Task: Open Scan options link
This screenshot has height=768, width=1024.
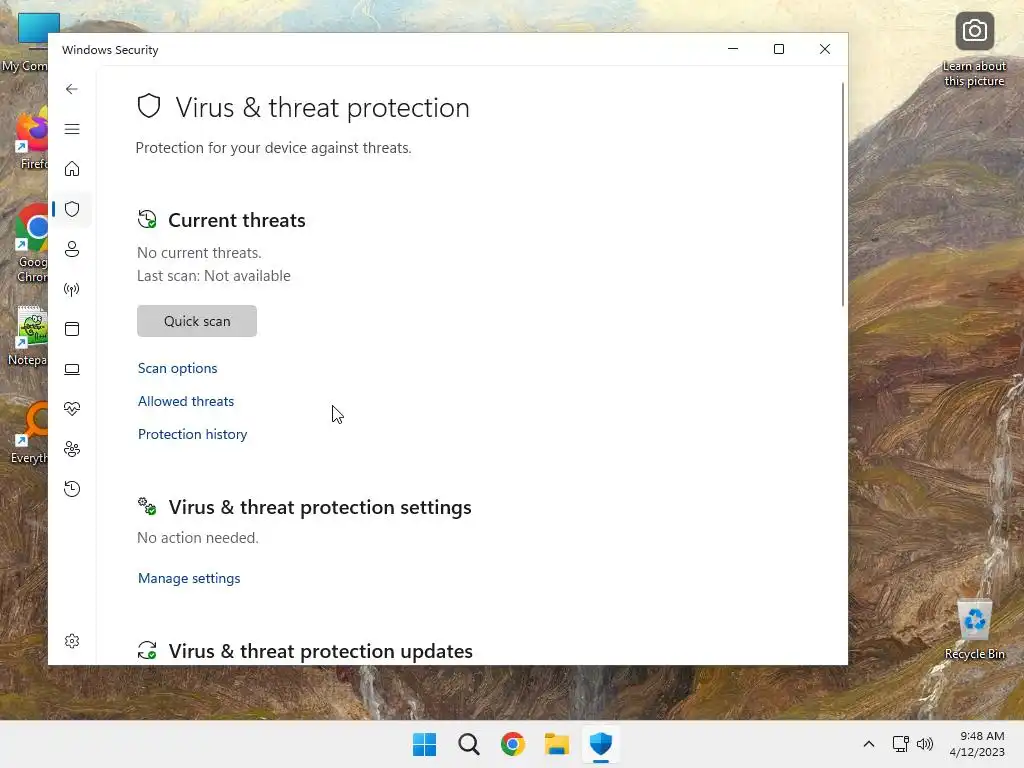Action: pos(178,368)
